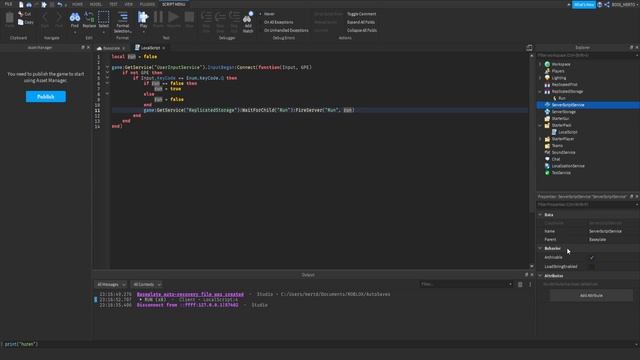This screenshot has height=360, width=640.
Task: Click the new file icon in the title bar
Action: pos(21,4)
